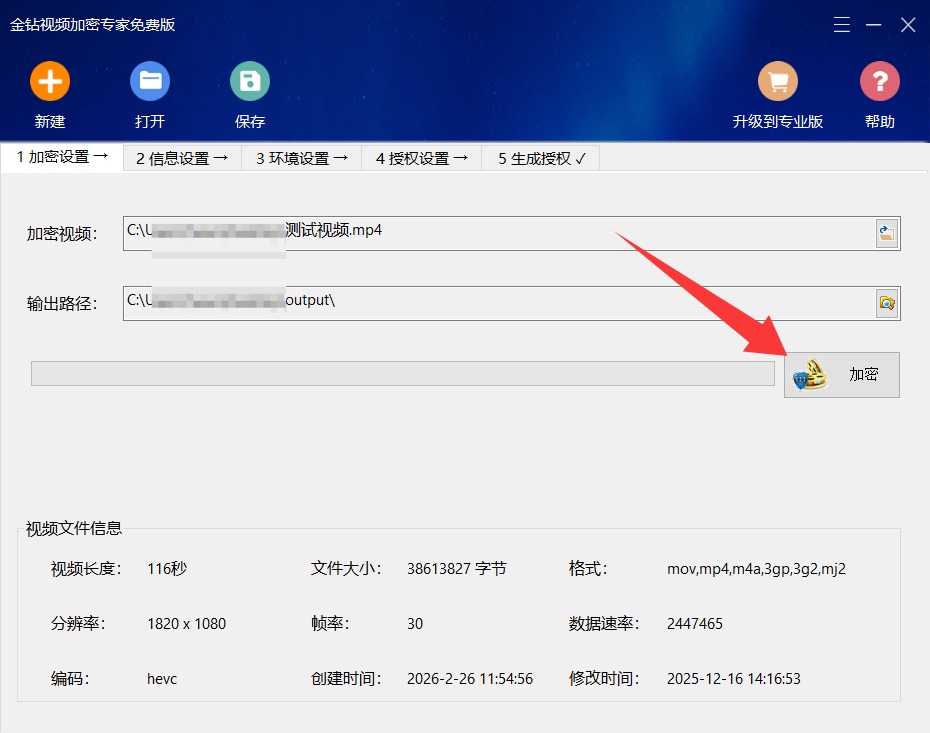Save the project via 保存 icon
The width and height of the screenshot is (930, 733).
point(250,81)
